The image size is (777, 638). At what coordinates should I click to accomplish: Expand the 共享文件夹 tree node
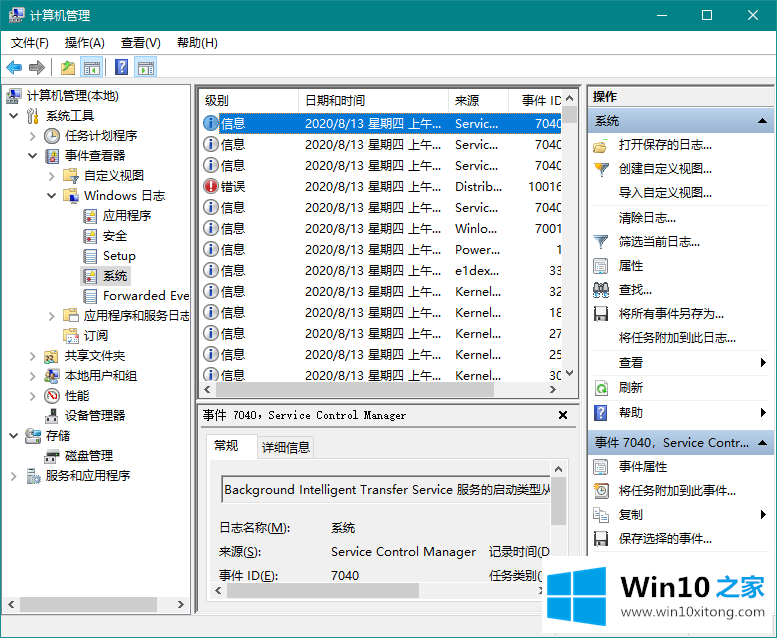pyautogui.click(x=32, y=356)
